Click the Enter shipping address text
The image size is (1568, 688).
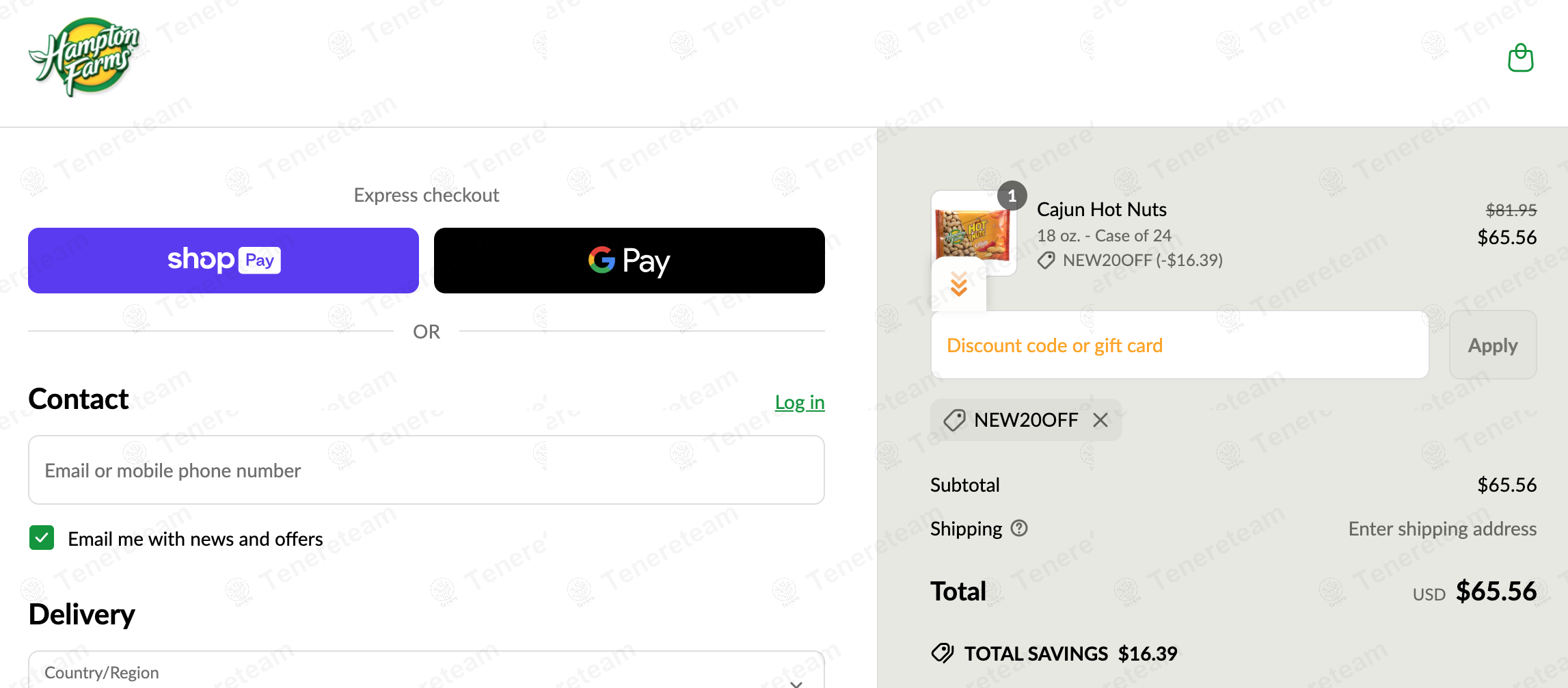(x=1442, y=529)
